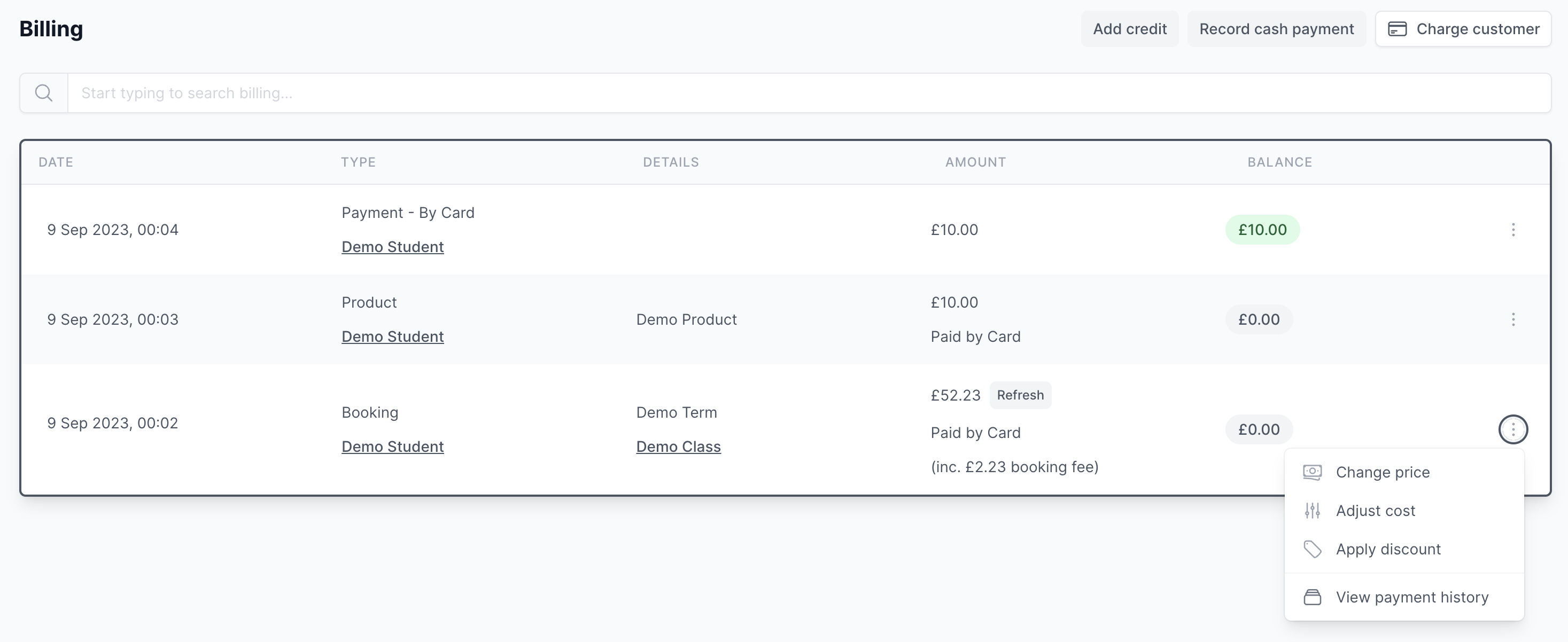Click the Apply discount tag icon
The image size is (1568, 642).
tap(1311, 549)
